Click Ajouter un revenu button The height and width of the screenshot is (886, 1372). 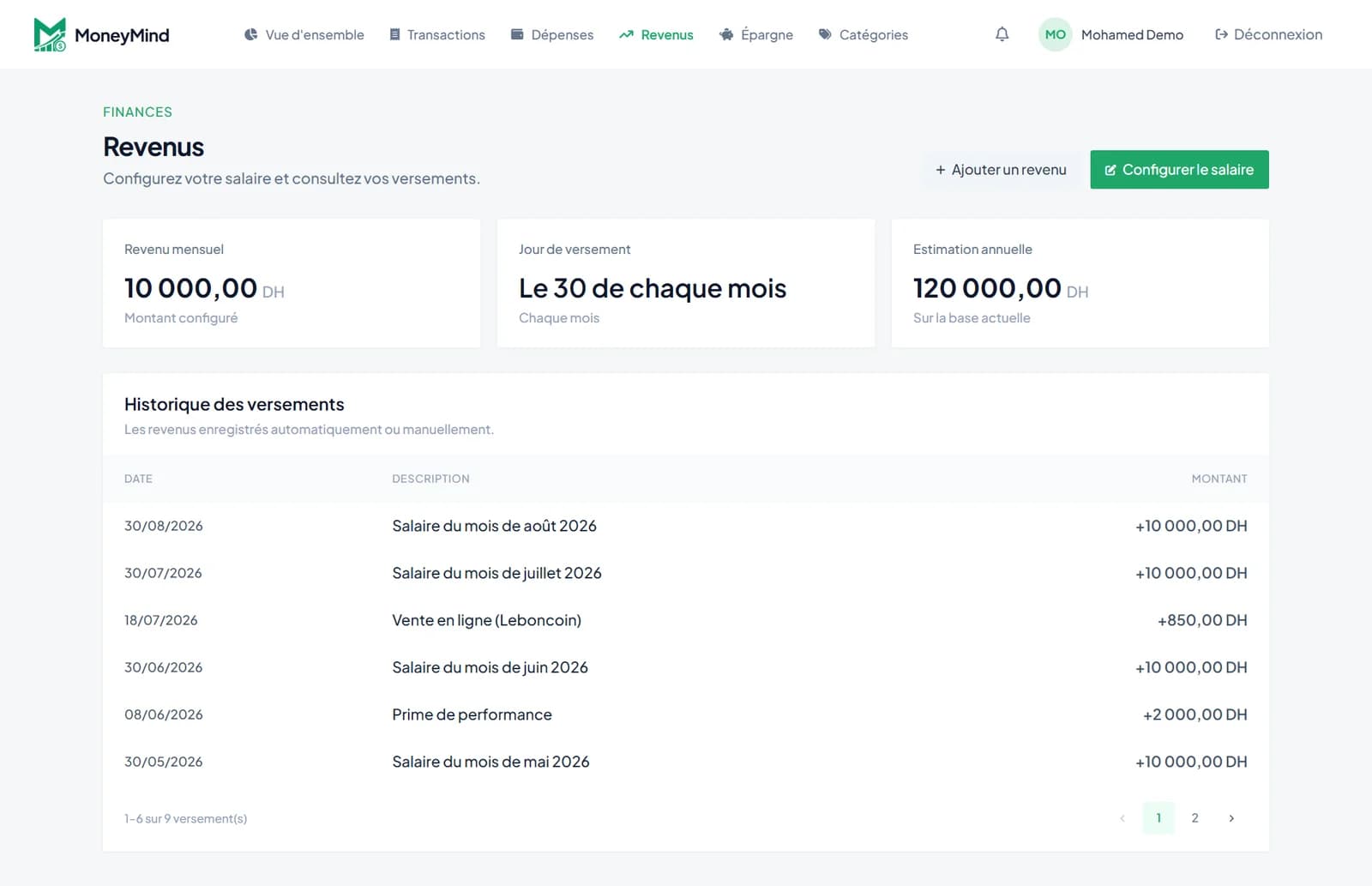click(1001, 170)
